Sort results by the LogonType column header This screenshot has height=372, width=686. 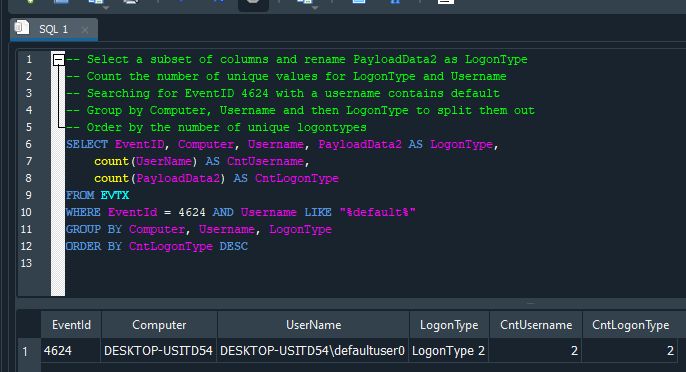(x=449, y=325)
